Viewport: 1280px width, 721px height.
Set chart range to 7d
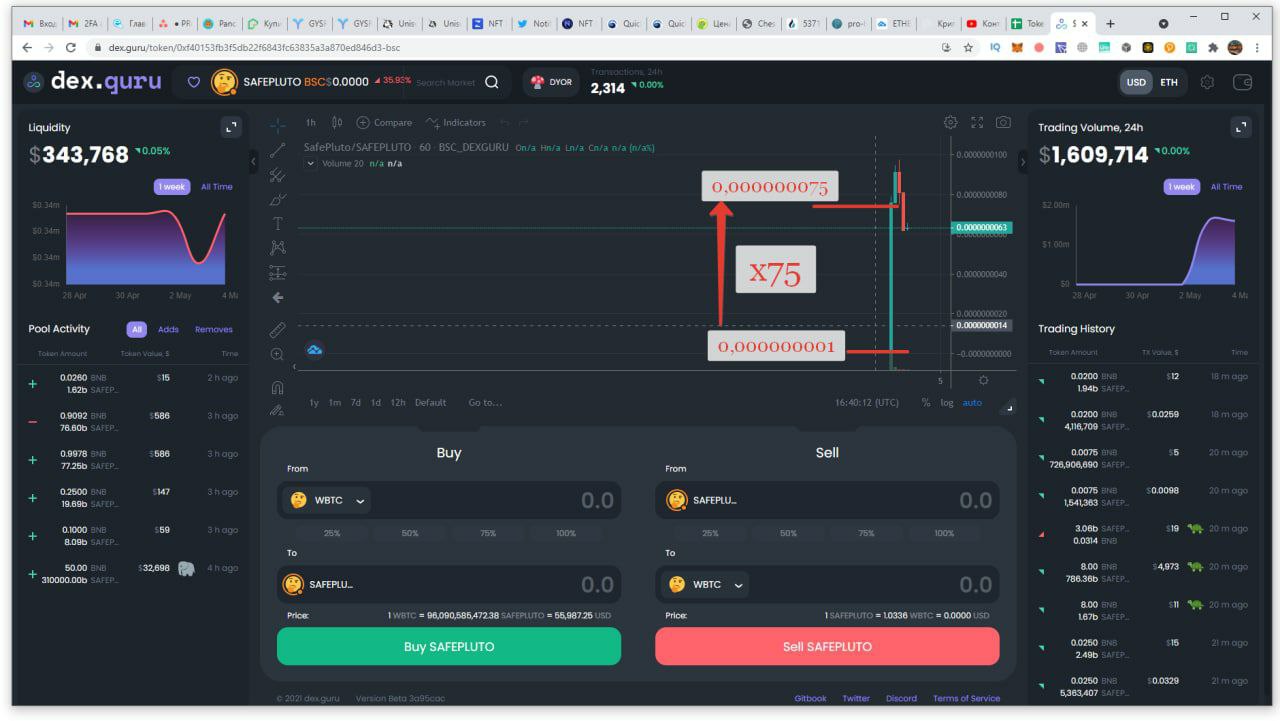click(355, 402)
